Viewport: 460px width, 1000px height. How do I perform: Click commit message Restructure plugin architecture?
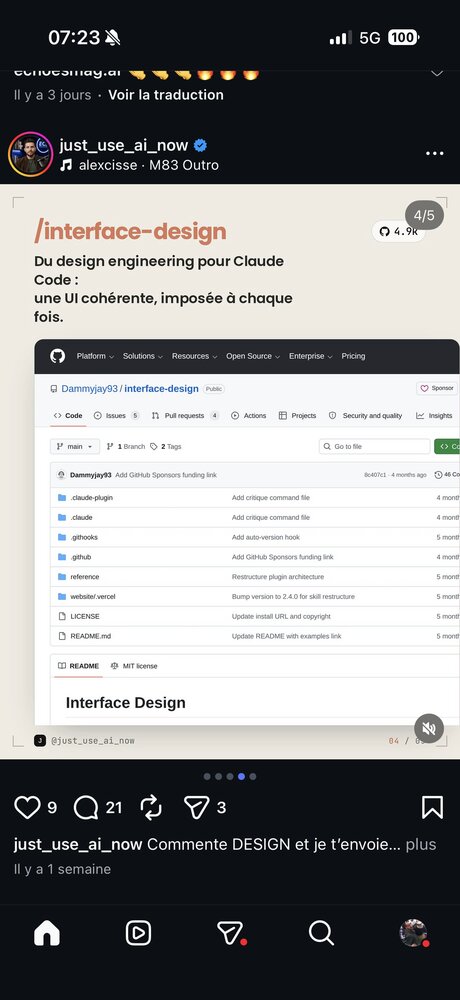point(278,577)
